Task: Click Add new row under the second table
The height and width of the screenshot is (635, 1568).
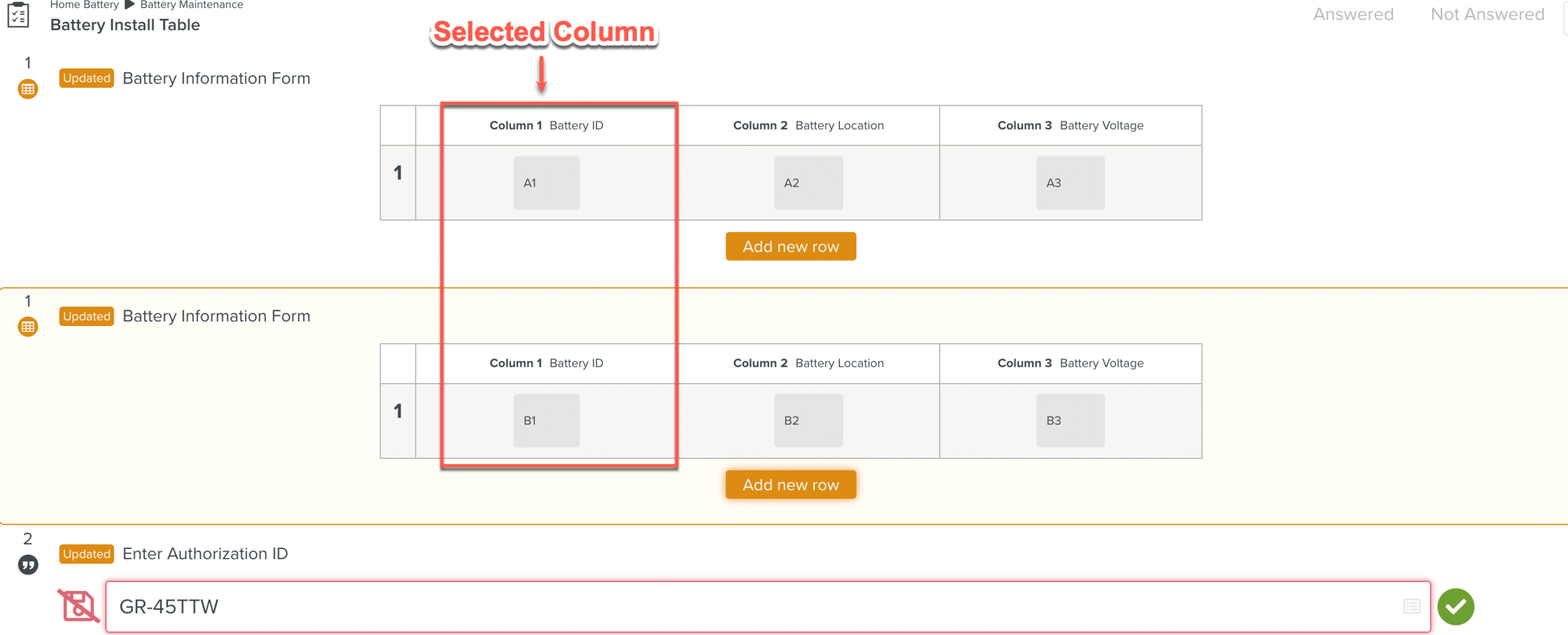Action: click(790, 485)
